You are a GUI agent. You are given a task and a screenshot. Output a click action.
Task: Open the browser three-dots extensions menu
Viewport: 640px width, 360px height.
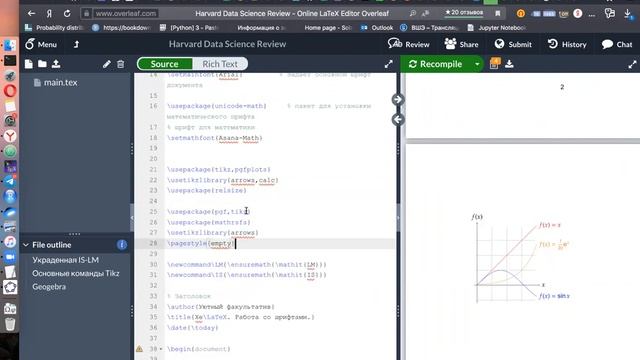coord(592,14)
